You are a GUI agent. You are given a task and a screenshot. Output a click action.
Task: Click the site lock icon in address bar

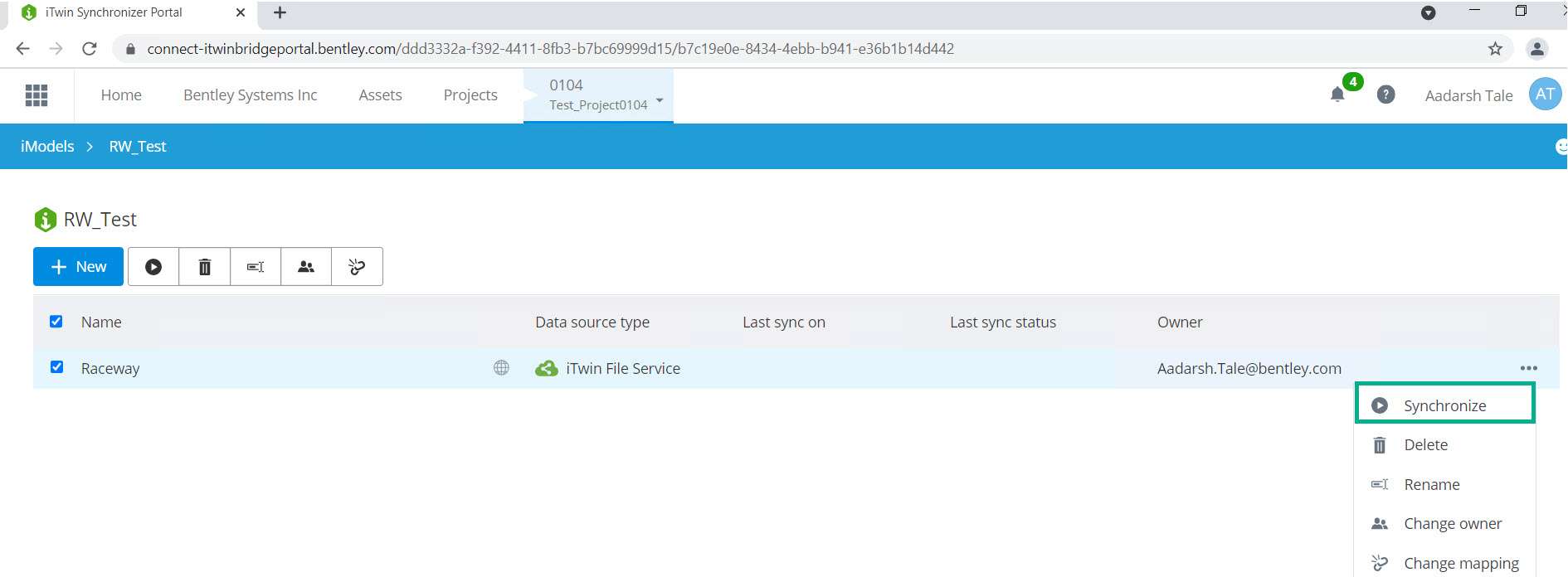click(130, 49)
